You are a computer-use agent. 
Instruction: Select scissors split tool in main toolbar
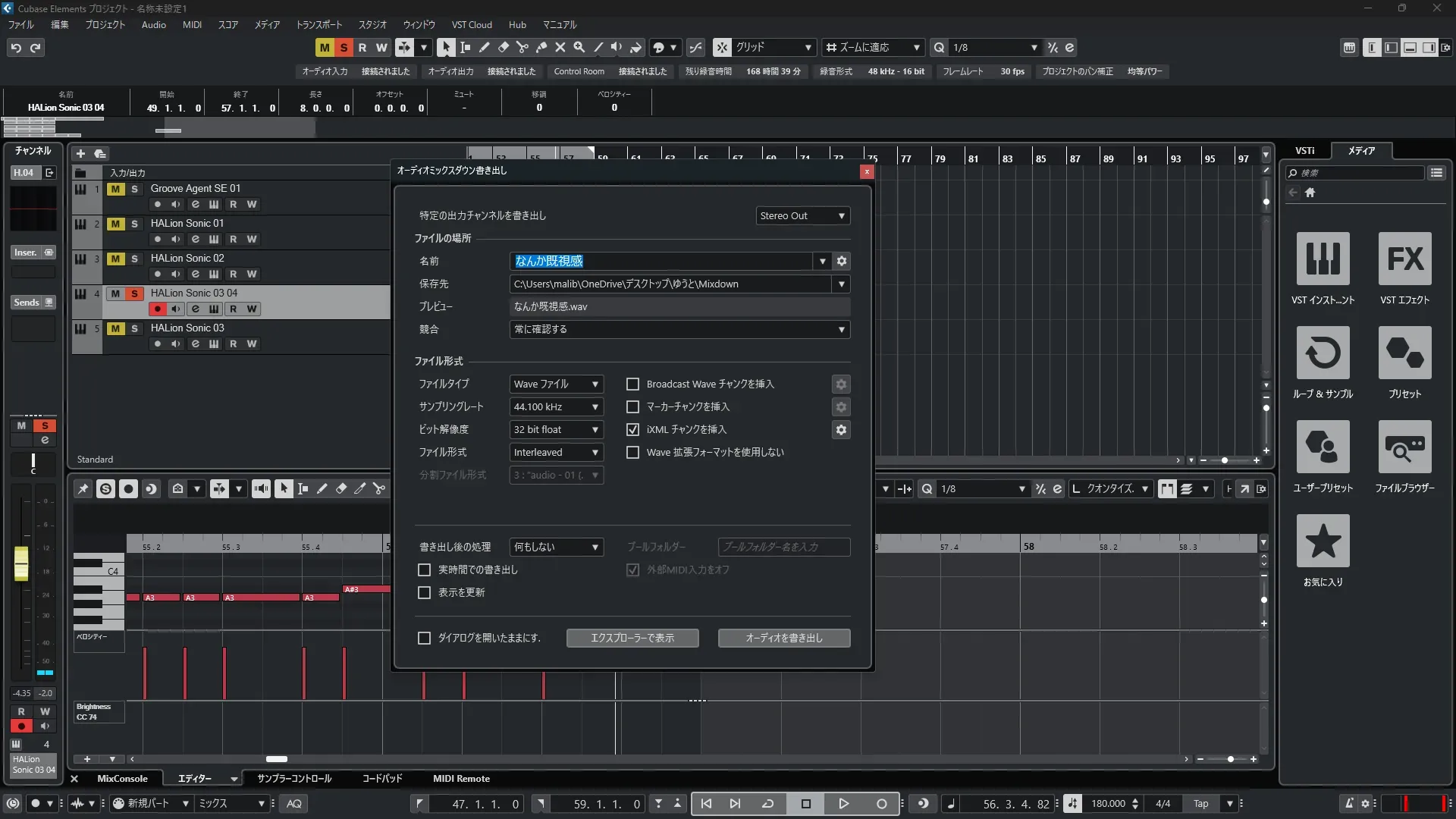[522, 48]
